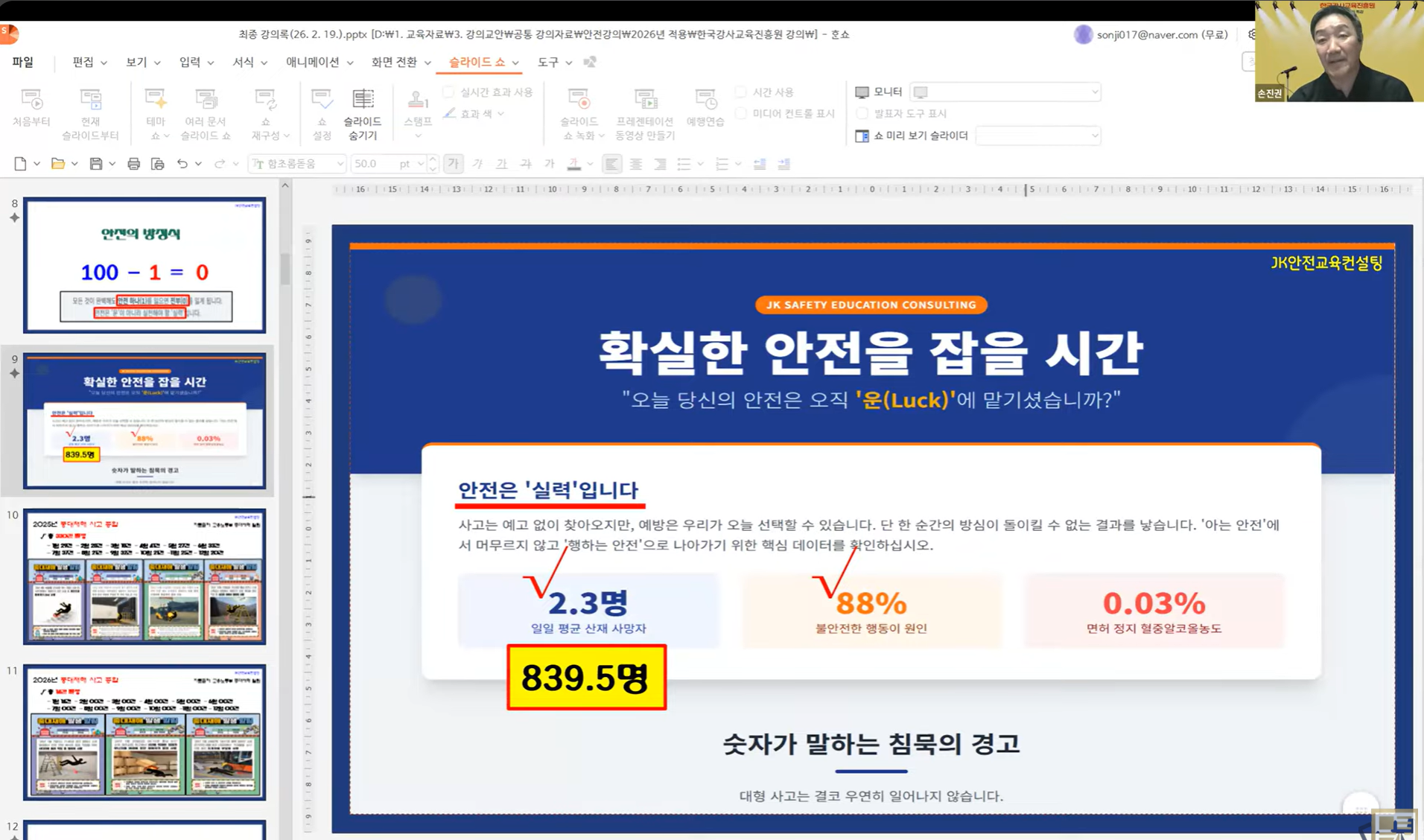
Task: Toggle Show Presenter Tools (발표자 도구 표시) checkbox
Action: point(862,114)
